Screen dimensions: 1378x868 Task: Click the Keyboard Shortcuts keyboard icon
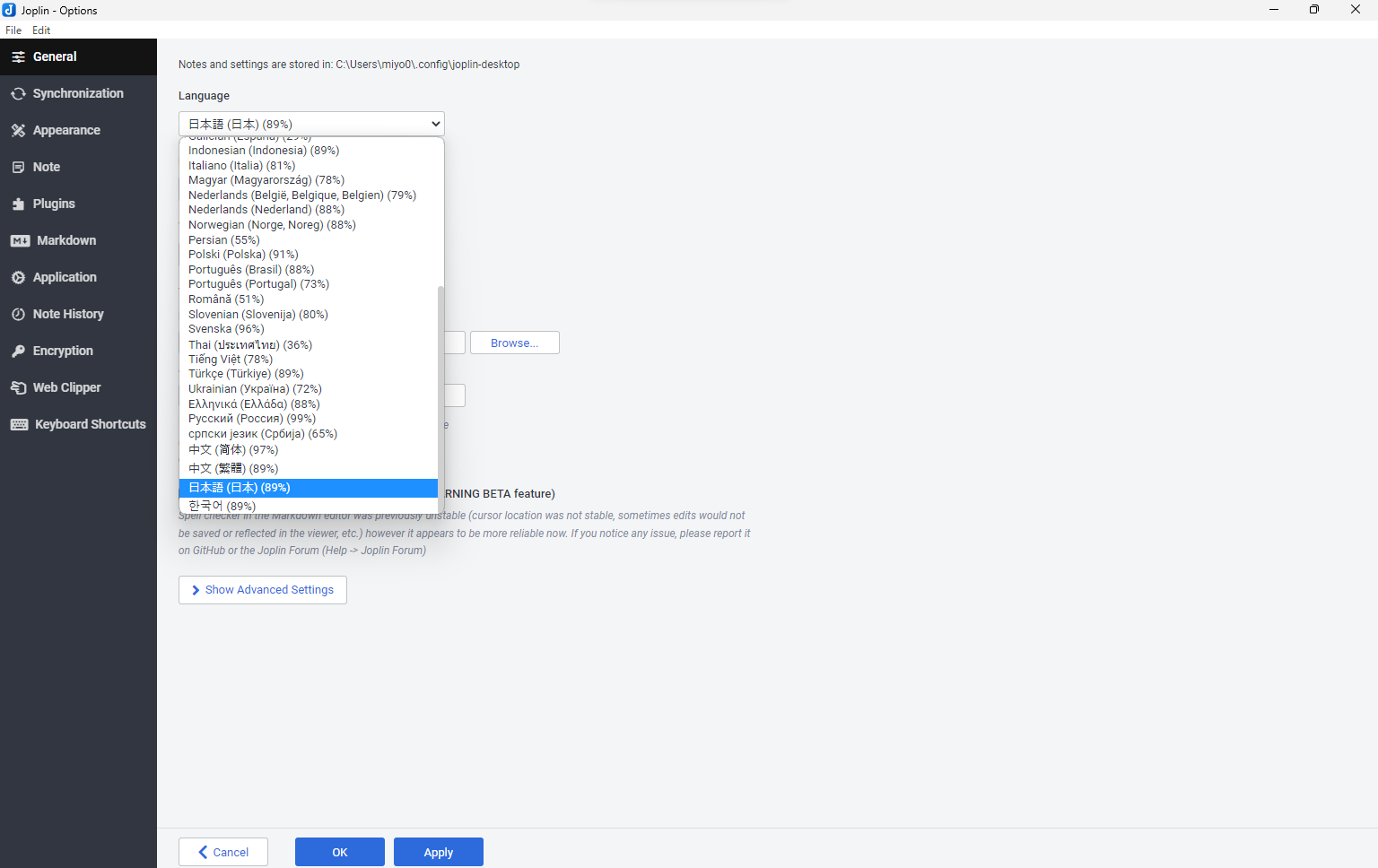click(19, 425)
